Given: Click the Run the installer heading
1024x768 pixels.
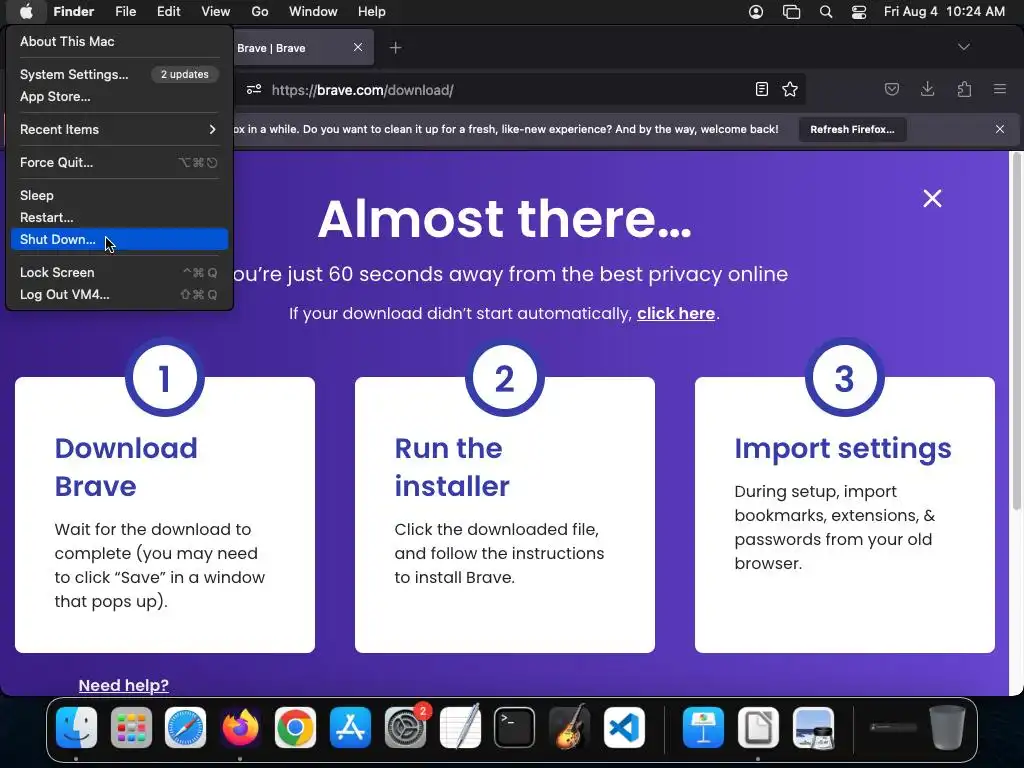Looking at the screenshot, I should coord(452,467).
